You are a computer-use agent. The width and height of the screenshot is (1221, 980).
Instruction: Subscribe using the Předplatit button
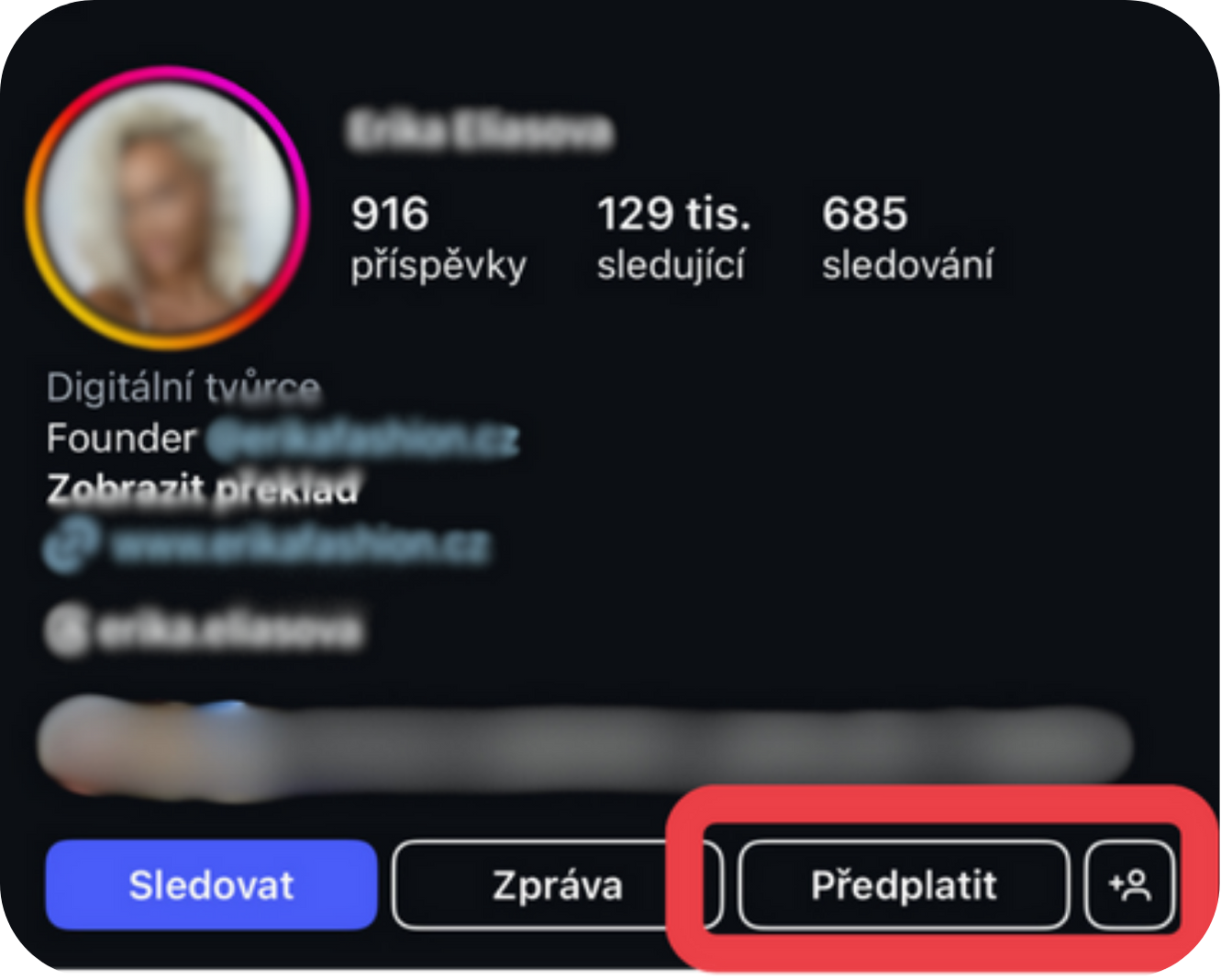[x=904, y=885]
